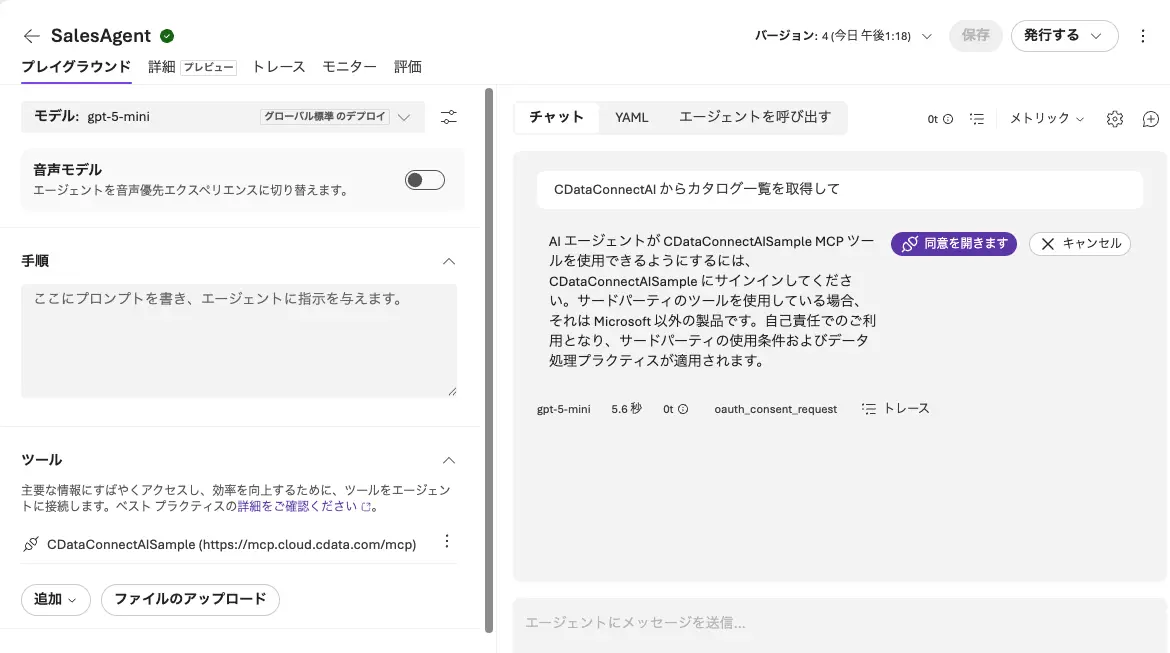Click the キャンセル button

coord(1080,244)
